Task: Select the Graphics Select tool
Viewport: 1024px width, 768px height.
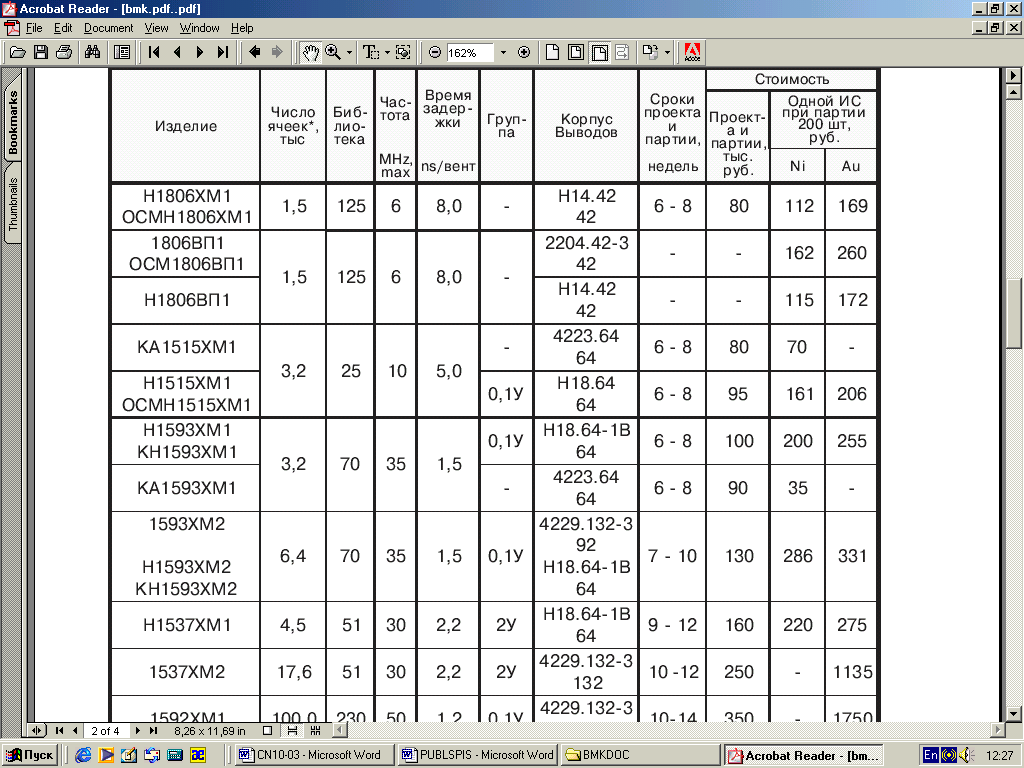Action: click(403, 52)
